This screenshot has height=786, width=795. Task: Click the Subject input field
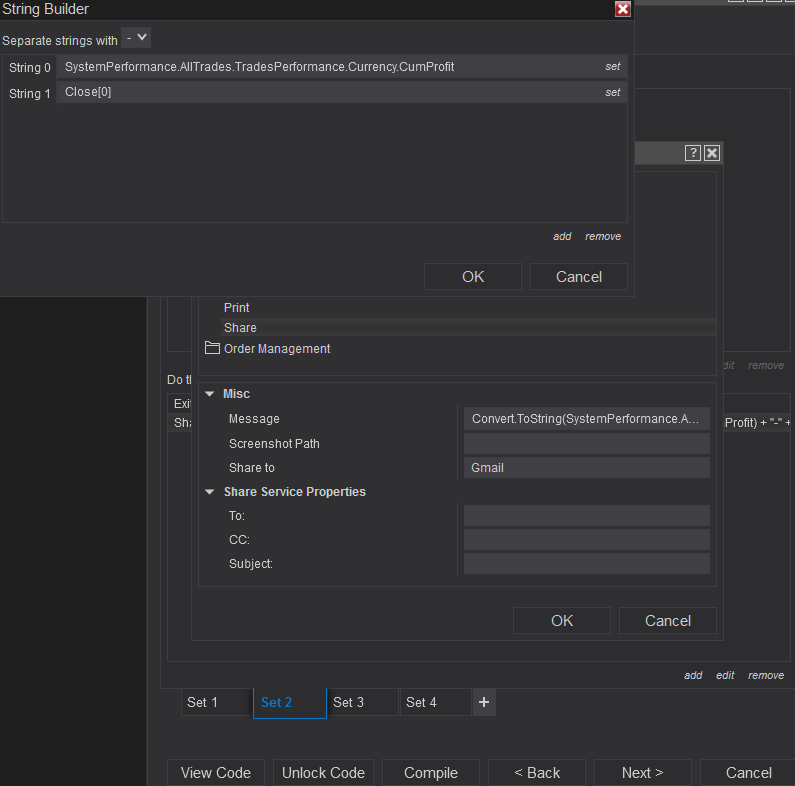coord(586,564)
